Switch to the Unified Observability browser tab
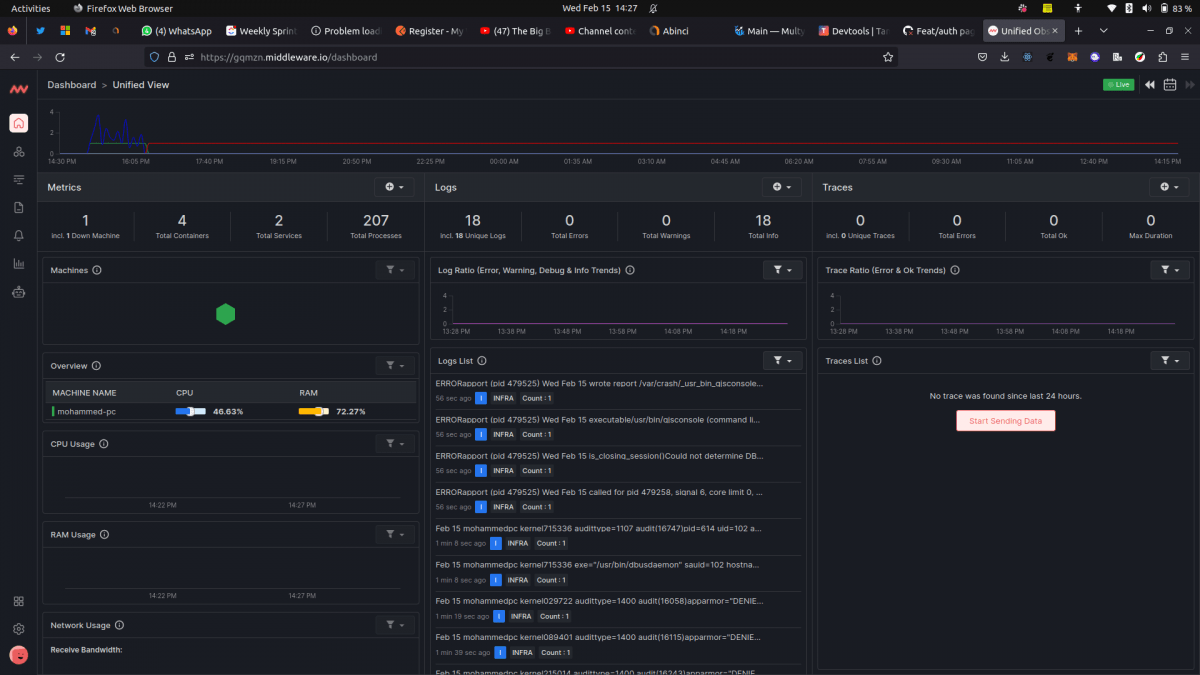The height and width of the screenshot is (675, 1200). (x=1020, y=30)
